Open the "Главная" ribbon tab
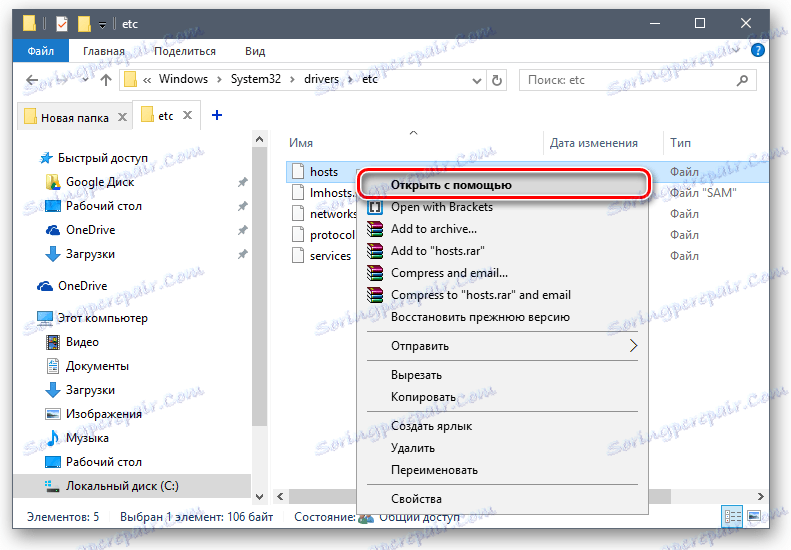The width and height of the screenshot is (791, 550). (x=103, y=51)
